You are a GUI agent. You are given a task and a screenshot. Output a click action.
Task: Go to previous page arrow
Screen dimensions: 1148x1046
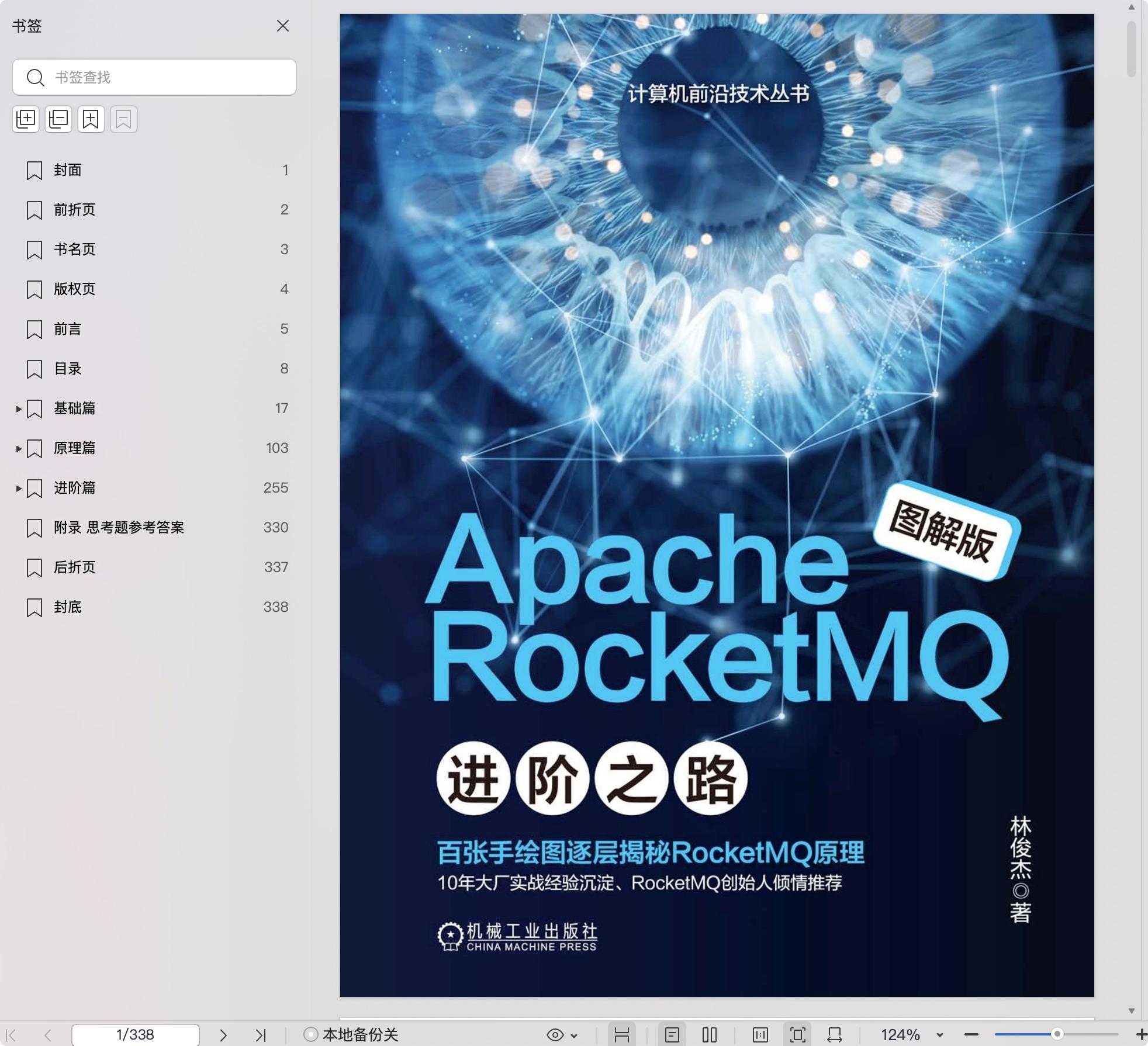coord(48,1035)
